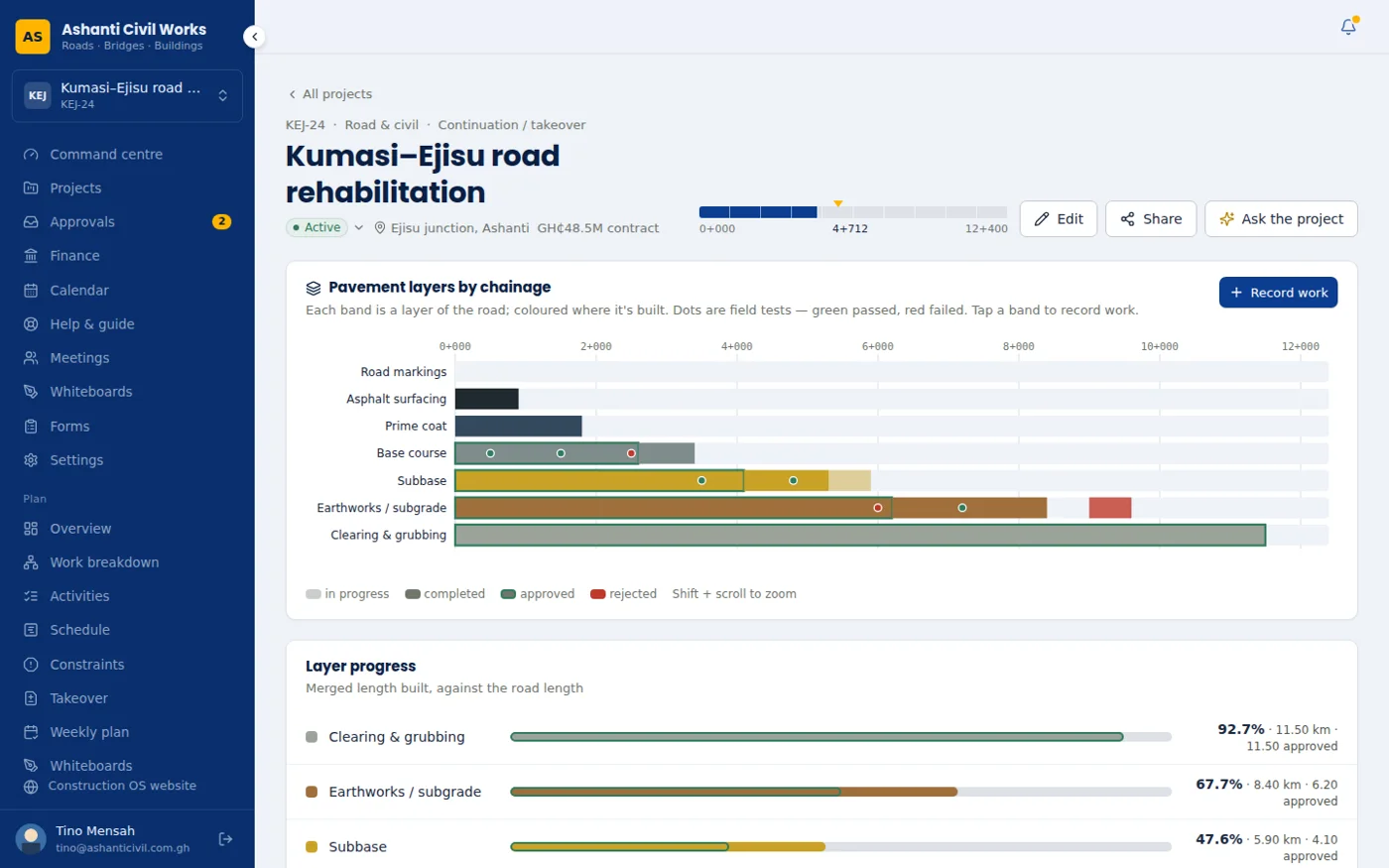This screenshot has width=1389, height=868.
Task: Open Ask the project
Action: point(1281,219)
